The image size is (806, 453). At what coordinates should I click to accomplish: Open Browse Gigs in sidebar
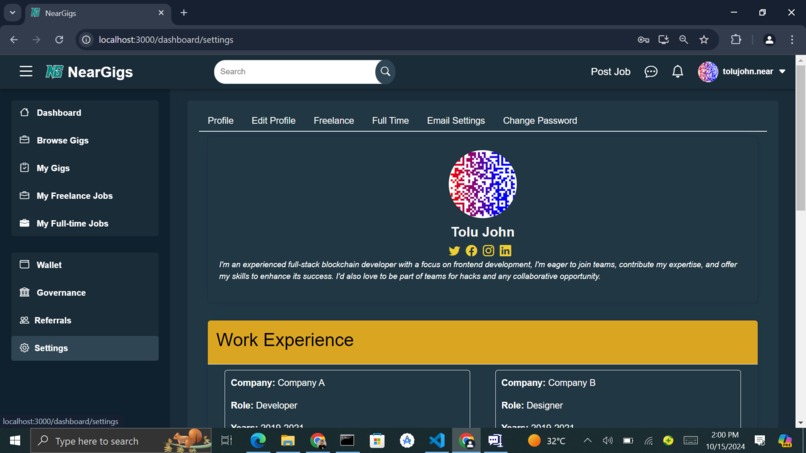coord(85,140)
